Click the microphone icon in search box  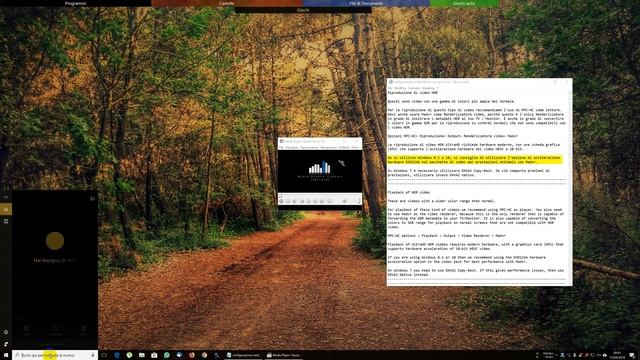(x=93, y=355)
